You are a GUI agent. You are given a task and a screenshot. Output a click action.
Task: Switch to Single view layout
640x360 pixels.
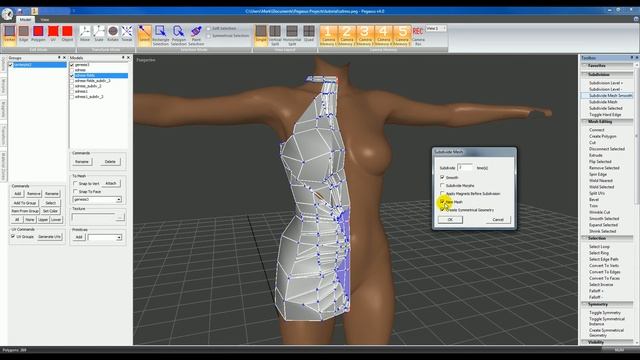(261, 33)
